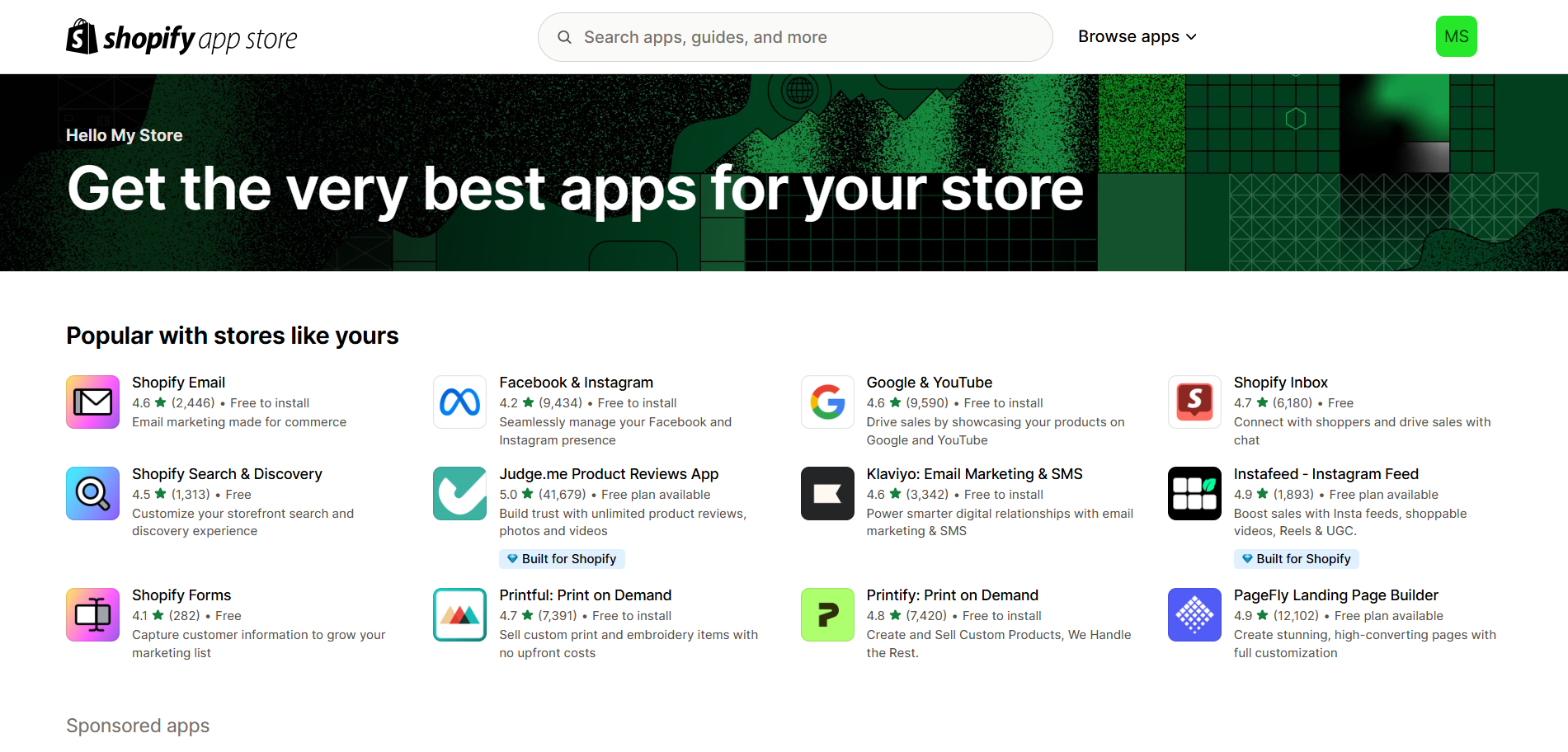1568x752 pixels.
Task: Open the Shopify Inbox title link
Action: pyautogui.click(x=1280, y=383)
